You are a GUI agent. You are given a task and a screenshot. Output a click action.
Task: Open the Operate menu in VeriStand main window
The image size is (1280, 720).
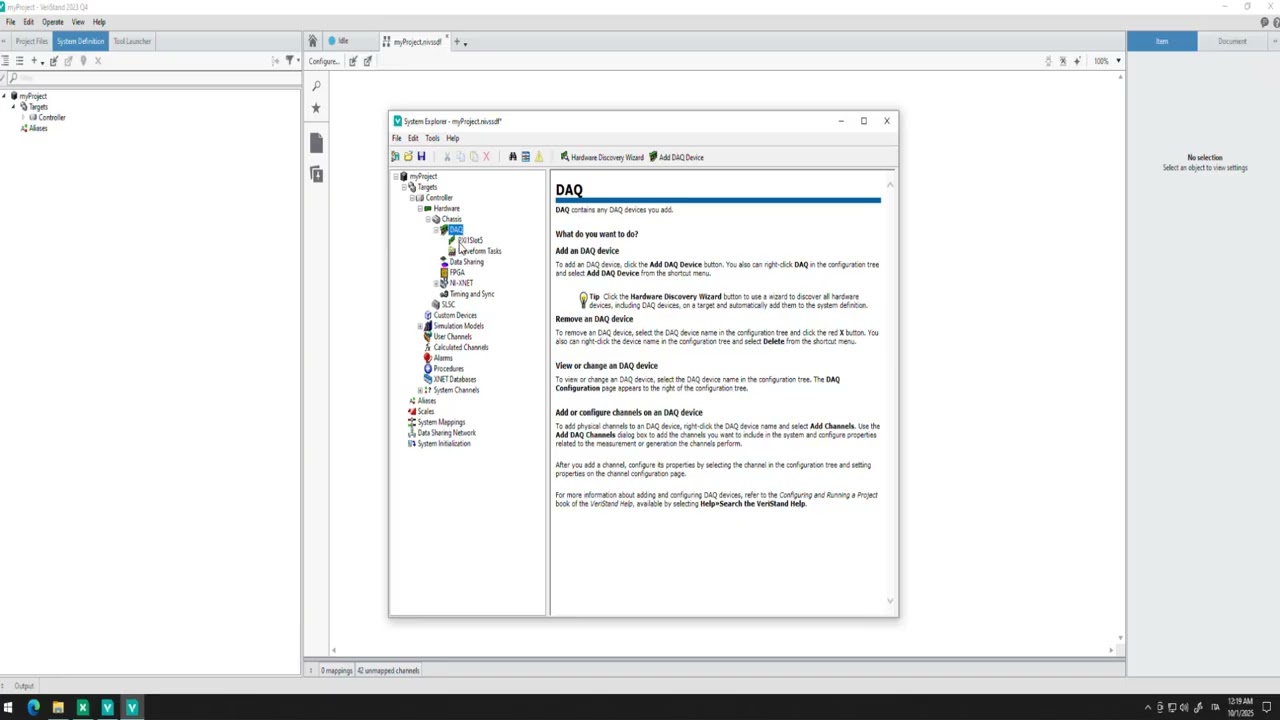[x=53, y=22]
